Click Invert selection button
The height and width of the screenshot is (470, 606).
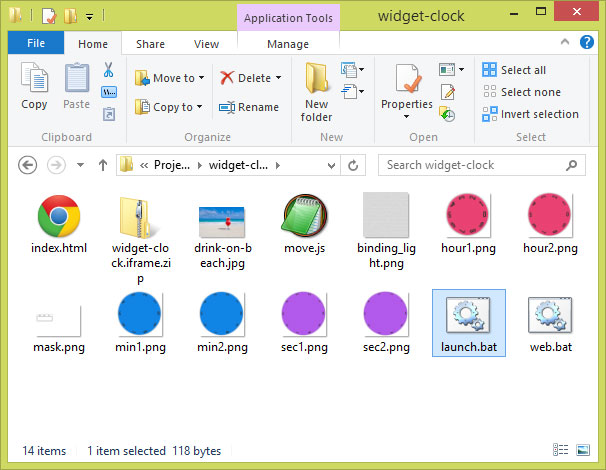click(529, 114)
